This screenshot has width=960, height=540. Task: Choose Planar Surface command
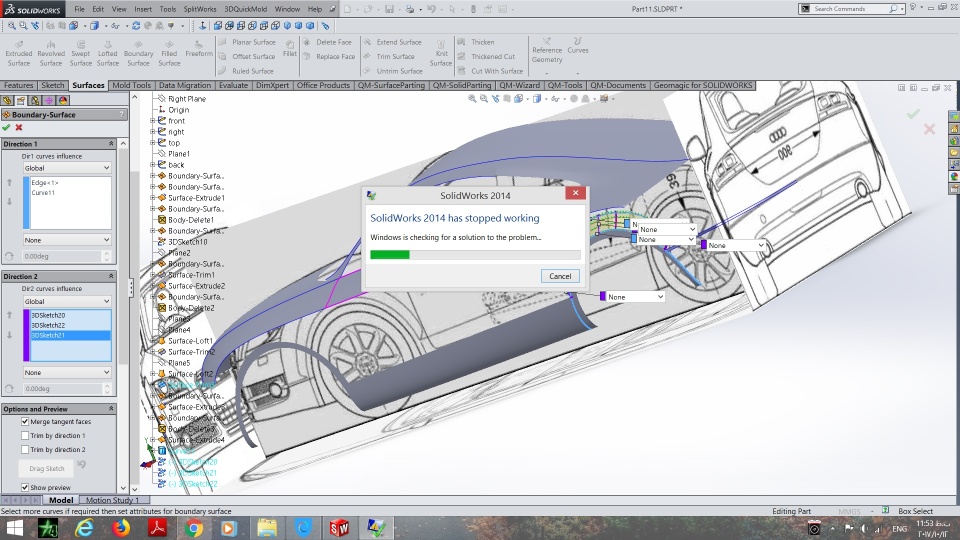[247, 42]
